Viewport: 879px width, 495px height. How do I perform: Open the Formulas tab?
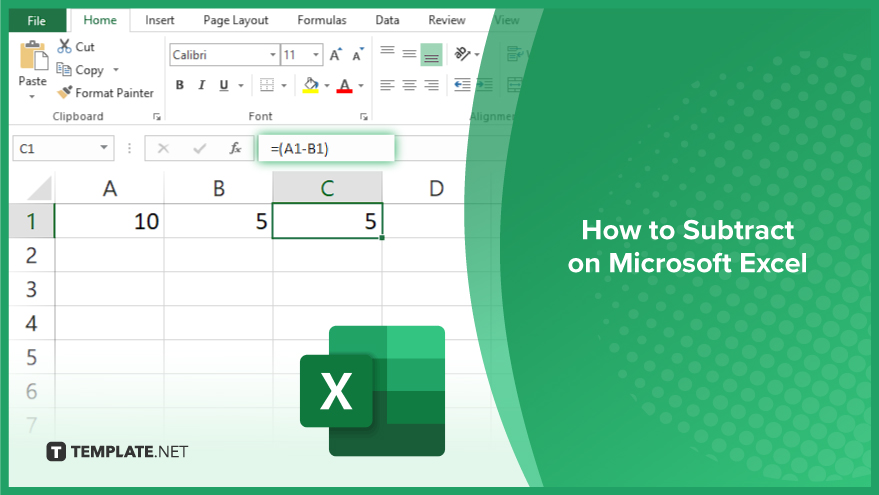(322, 20)
